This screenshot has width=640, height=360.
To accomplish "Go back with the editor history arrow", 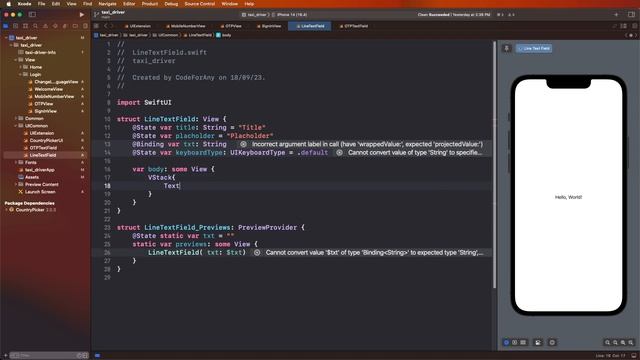I will coord(105,26).
